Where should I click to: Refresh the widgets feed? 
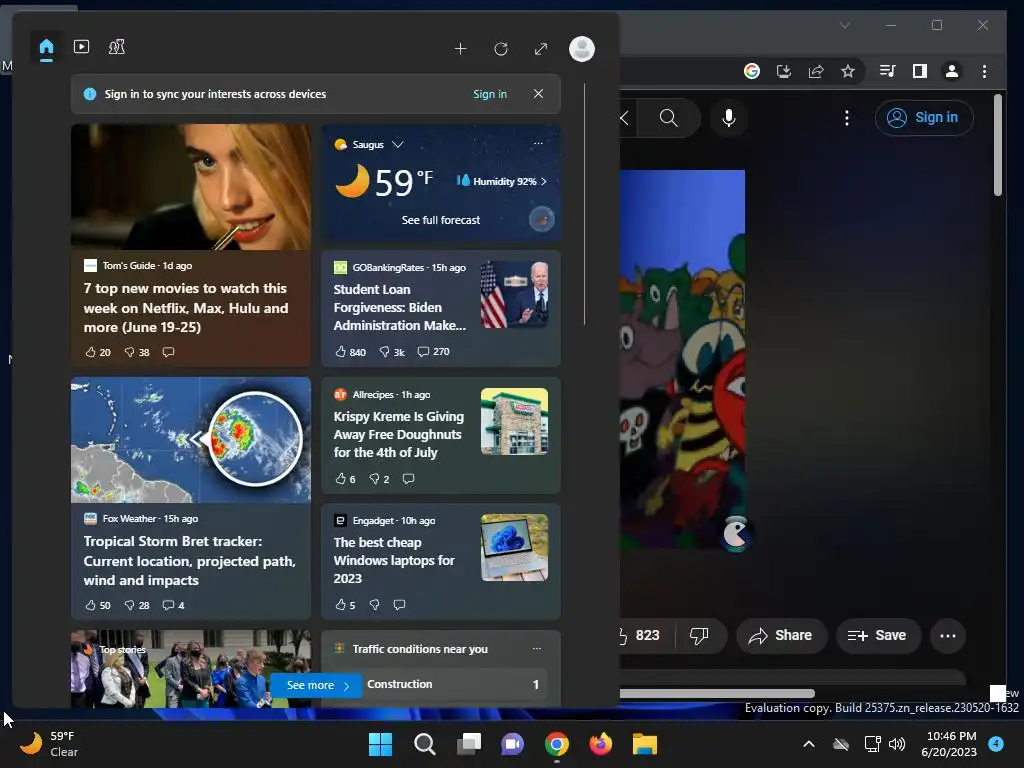pos(501,49)
